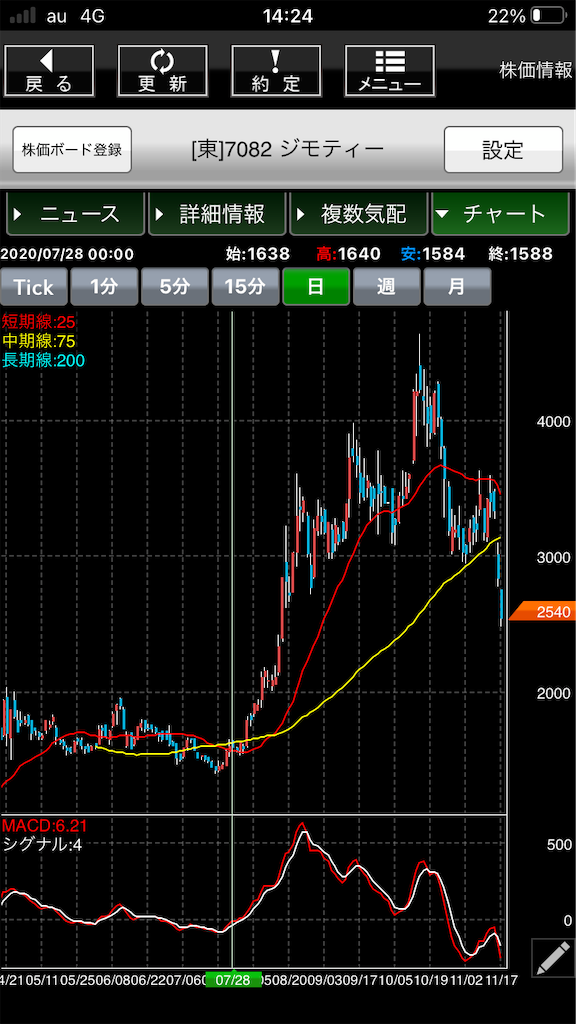The height and width of the screenshot is (1024, 576).
Task: Tap the 株価情報 header title
Action: tap(536, 71)
